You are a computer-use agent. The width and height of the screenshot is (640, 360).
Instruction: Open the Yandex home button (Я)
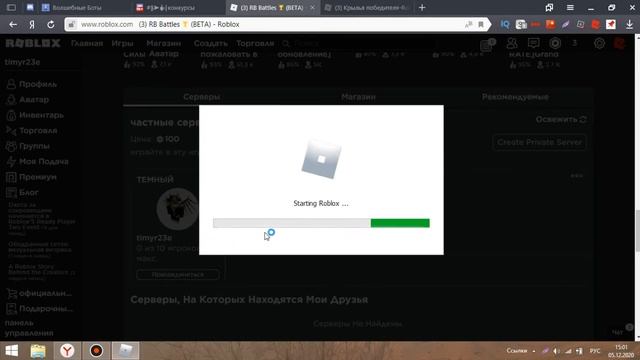(32, 24)
